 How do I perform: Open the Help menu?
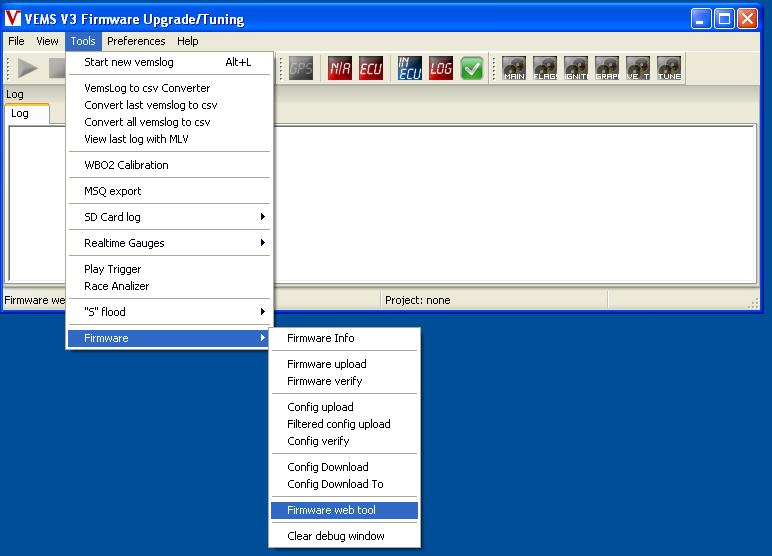[188, 41]
